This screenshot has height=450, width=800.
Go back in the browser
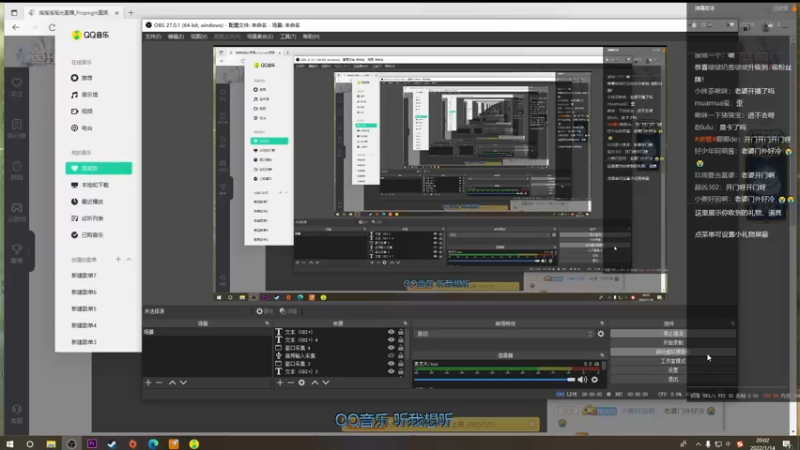tap(16, 28)
